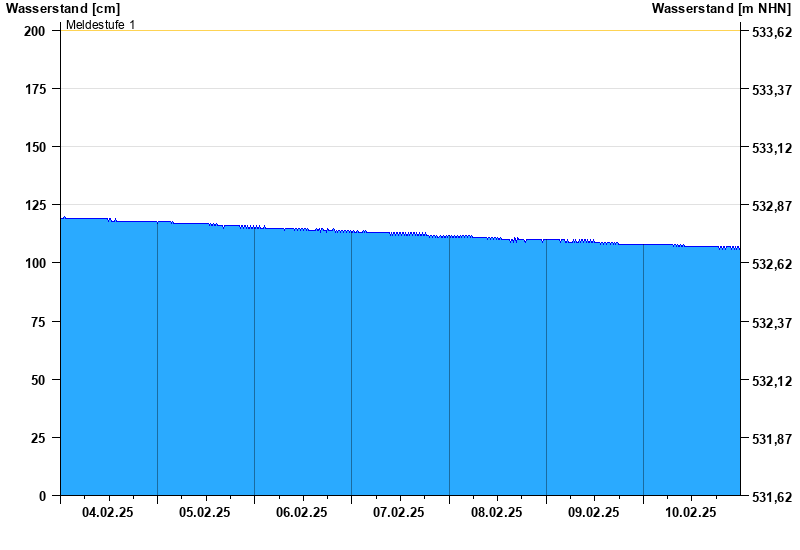Pick the 07.02.25 date label
This screenshot has width=800, height=550.
(x=399, y=512)
